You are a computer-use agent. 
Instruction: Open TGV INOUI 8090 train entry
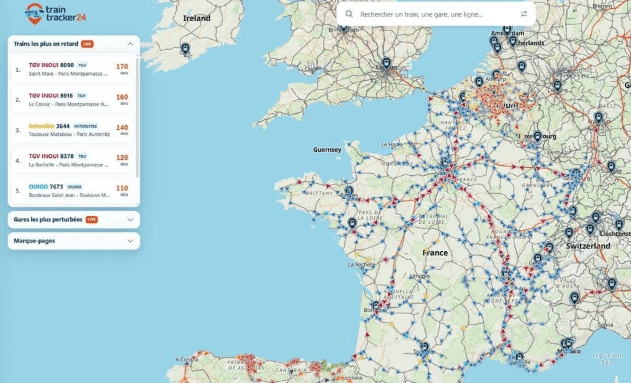click(x=72, y=69)
